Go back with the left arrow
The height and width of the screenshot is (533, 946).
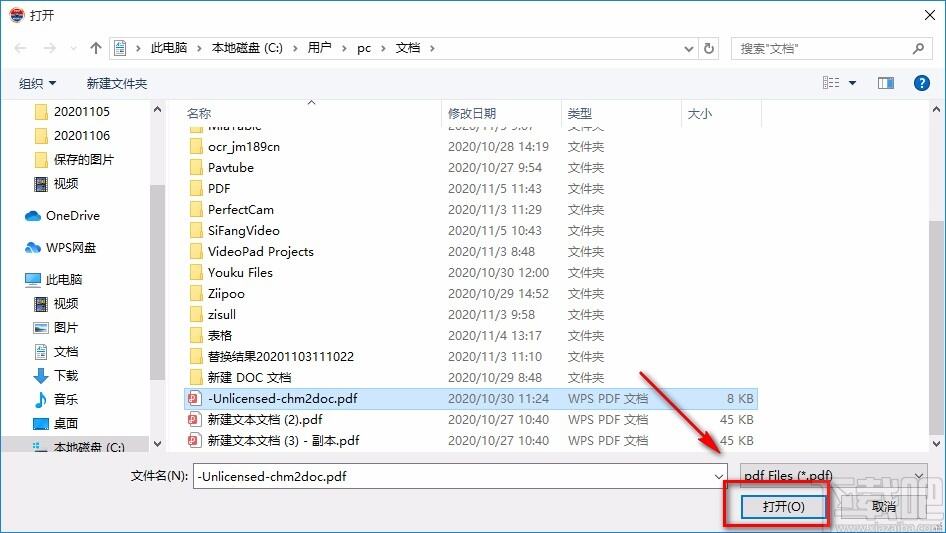click(21, 48)
